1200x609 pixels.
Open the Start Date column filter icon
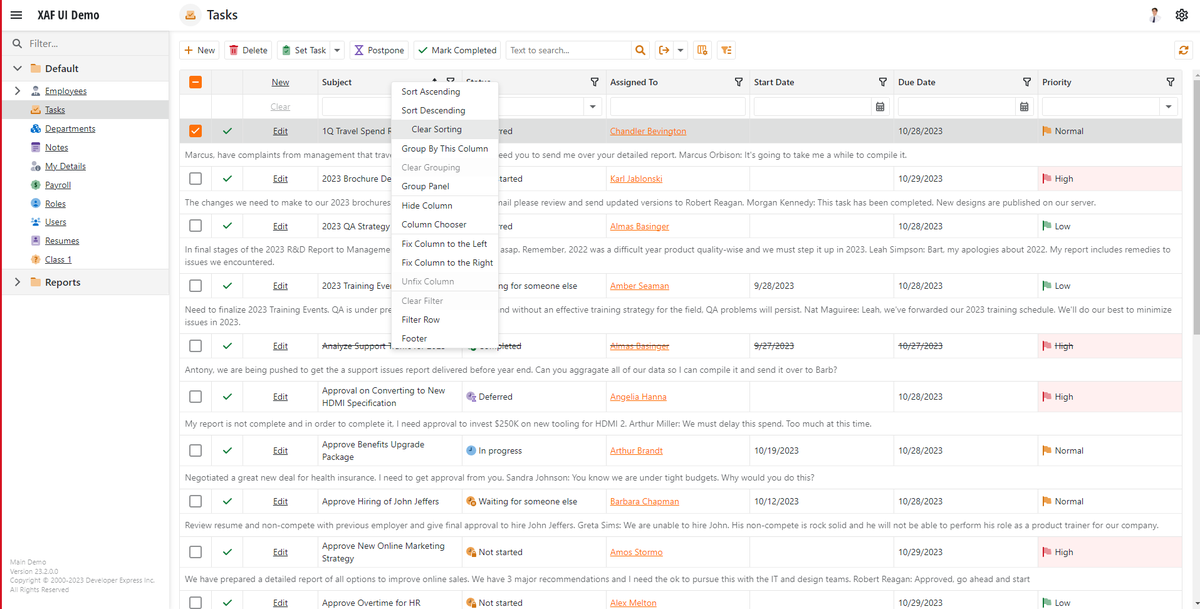tap(882, 82)
